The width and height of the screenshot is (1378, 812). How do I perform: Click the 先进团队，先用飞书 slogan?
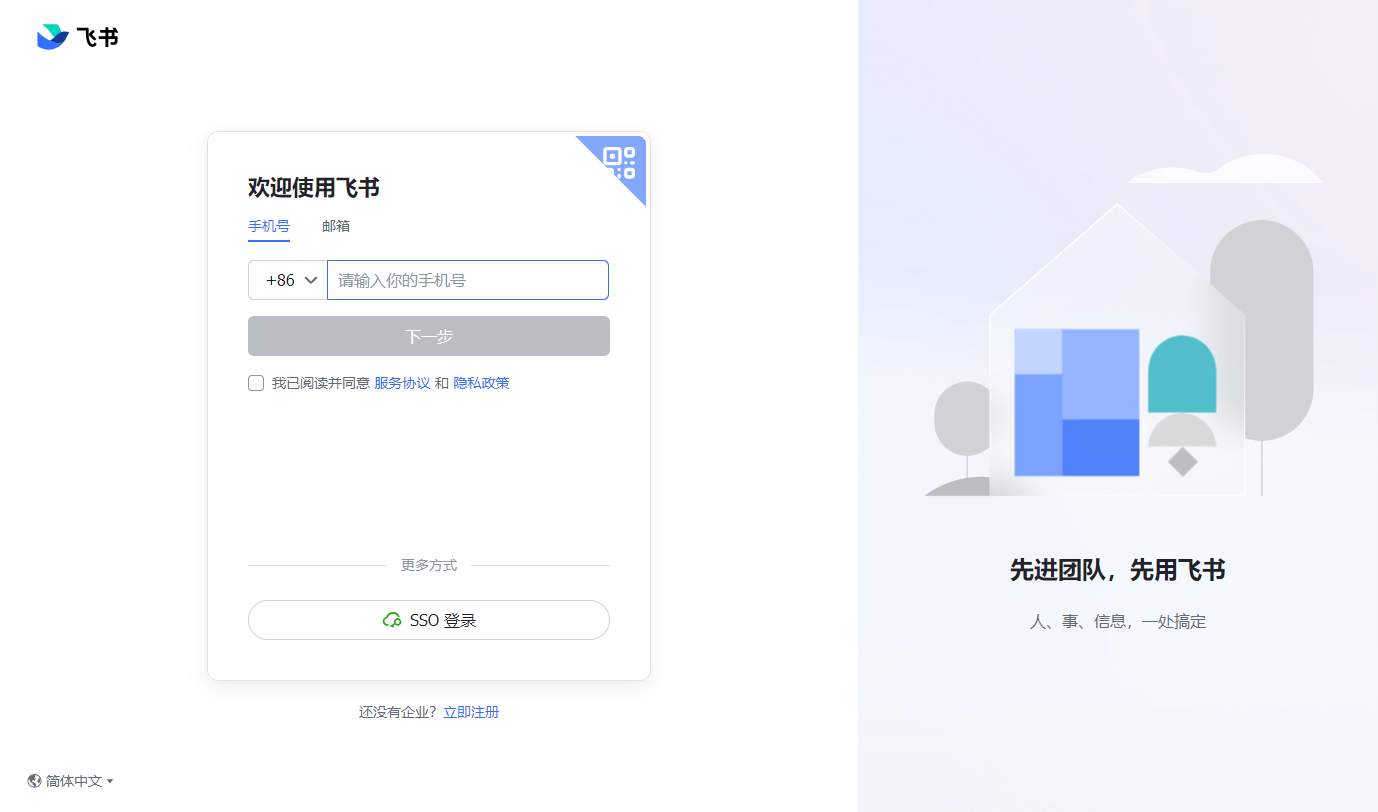tap(1118, 570)
